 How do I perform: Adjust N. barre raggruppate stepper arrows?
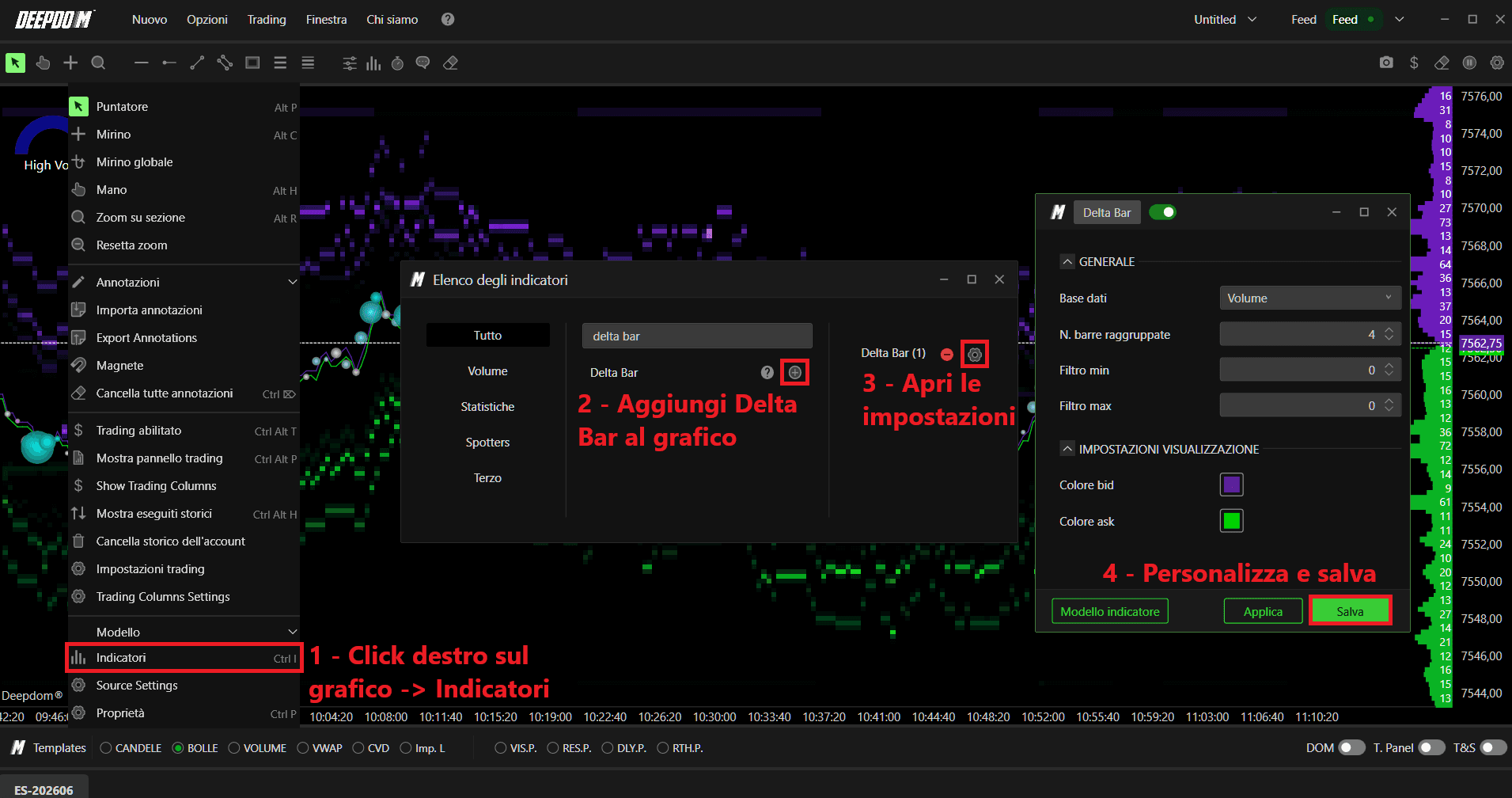coord(1389,334)
